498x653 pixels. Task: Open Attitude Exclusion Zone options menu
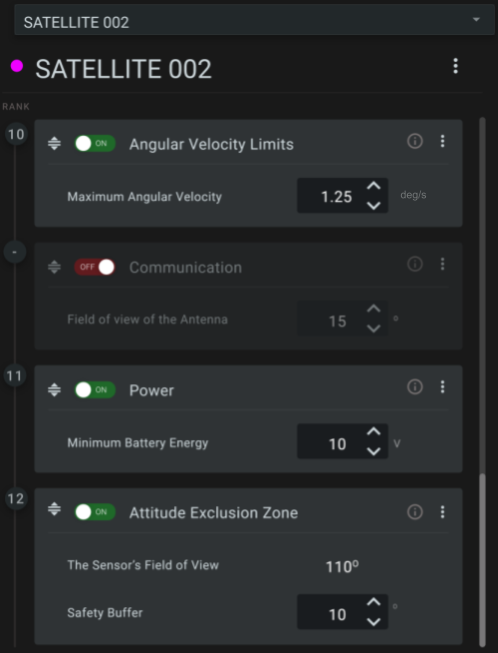(x=442, y=512)
